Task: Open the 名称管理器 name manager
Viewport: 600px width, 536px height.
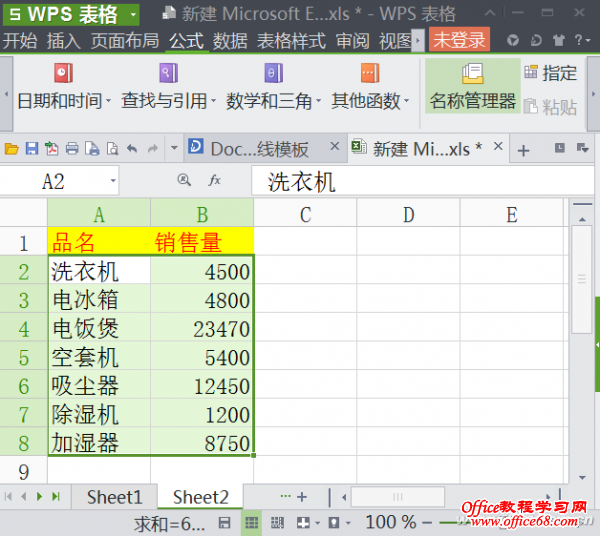Action: 472,87
